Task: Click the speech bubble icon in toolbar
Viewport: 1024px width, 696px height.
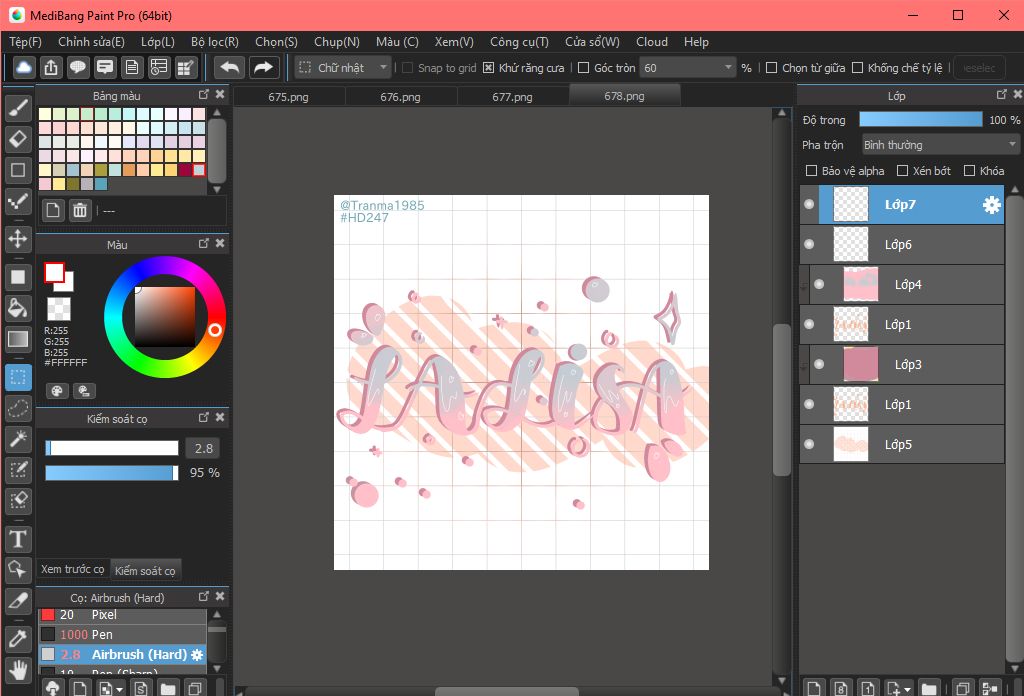Action: click(x=78, y=67)
